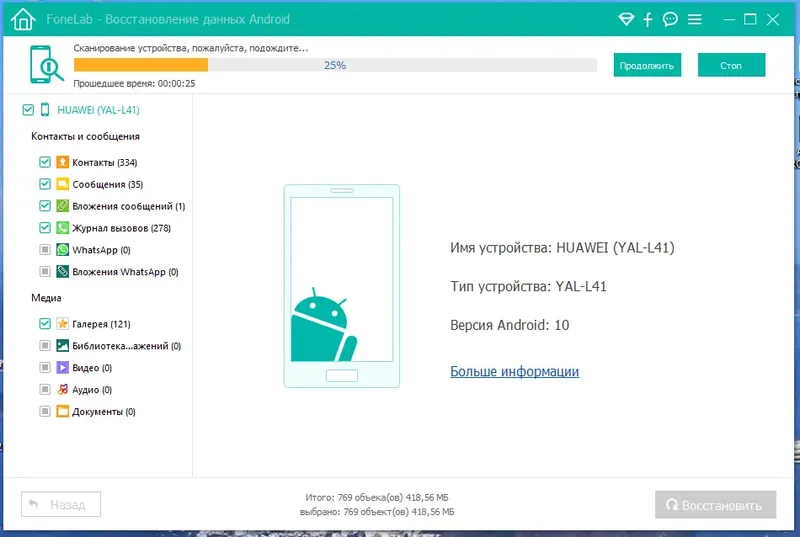800x537 pixels.
Task: Click the WhatsApp logo icon
Action: (x=62, y=250)
